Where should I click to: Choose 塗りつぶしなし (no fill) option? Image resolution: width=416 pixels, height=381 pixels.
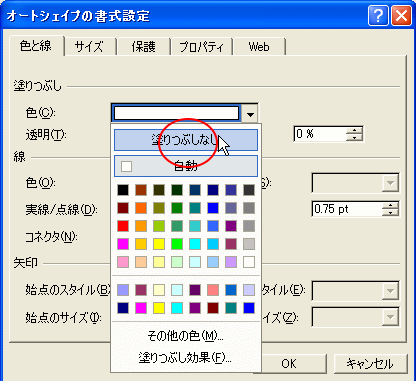coord(186,140)
